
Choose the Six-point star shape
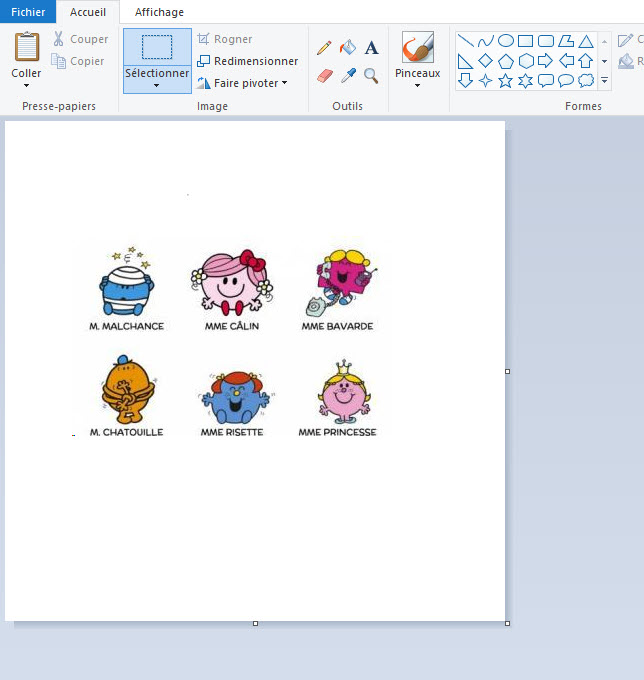coord(526,81)
